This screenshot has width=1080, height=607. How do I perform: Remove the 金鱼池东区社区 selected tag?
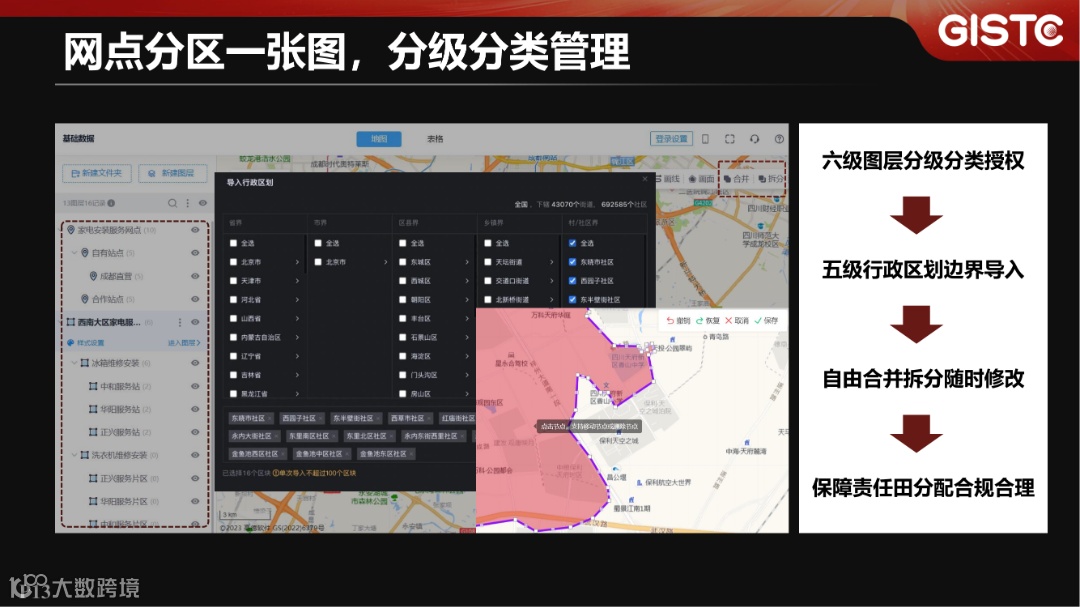[x=411, y=454]
